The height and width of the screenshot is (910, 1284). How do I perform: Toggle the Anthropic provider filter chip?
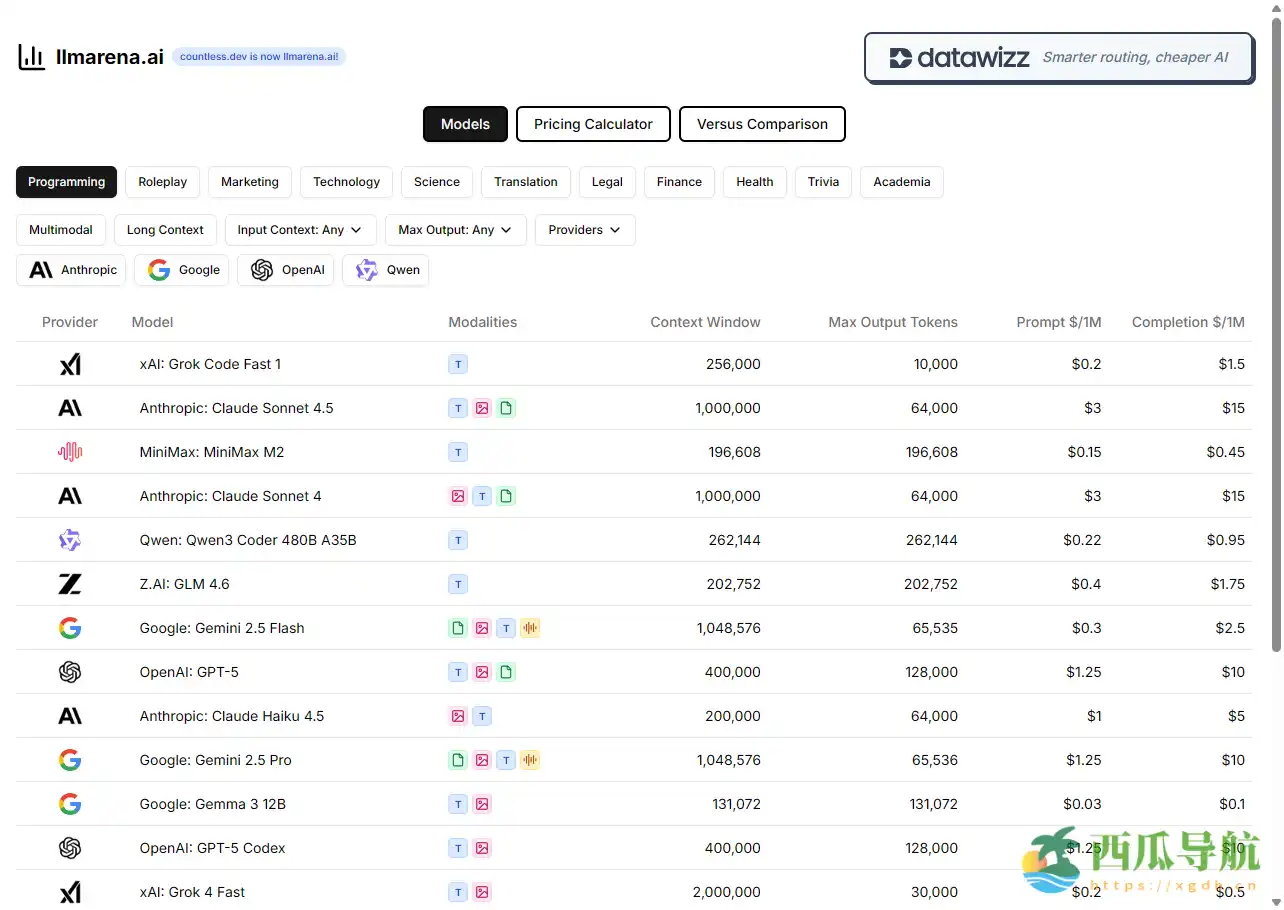[x=72, y=270]
